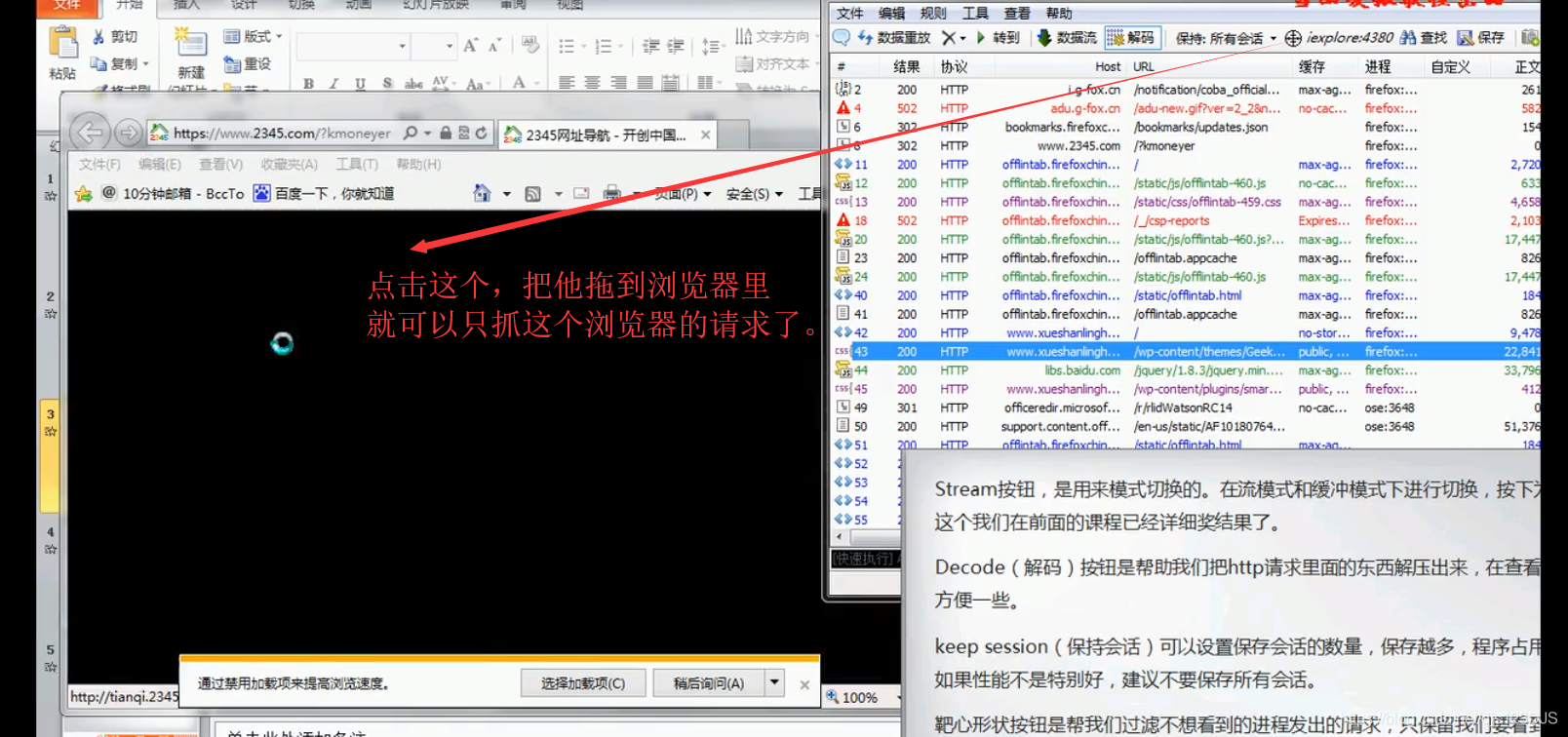Click the Shrink Font icon in ribbon

[x=494, y=46]
